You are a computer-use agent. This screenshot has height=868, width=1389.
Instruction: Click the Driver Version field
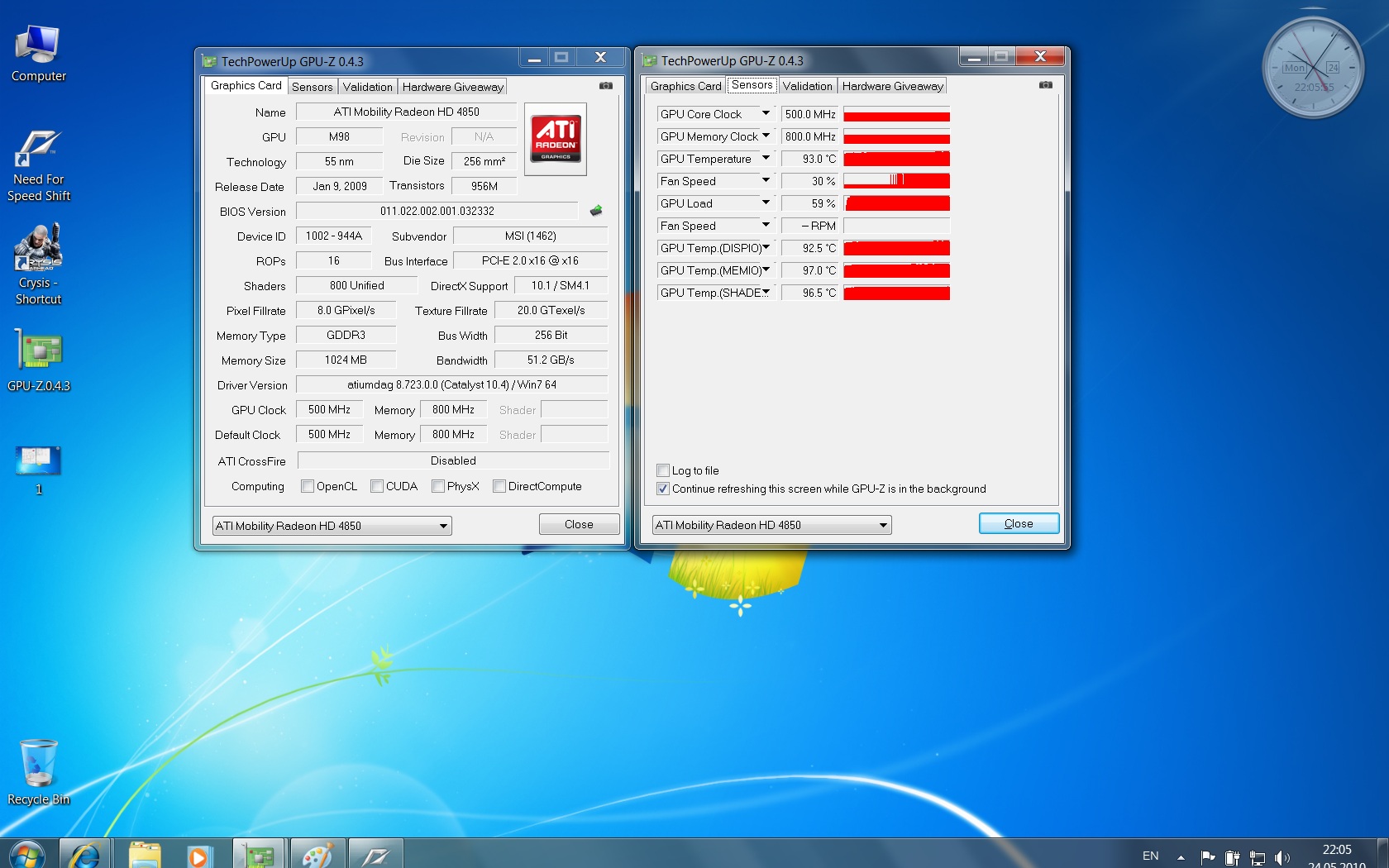[x=451, y=384]
